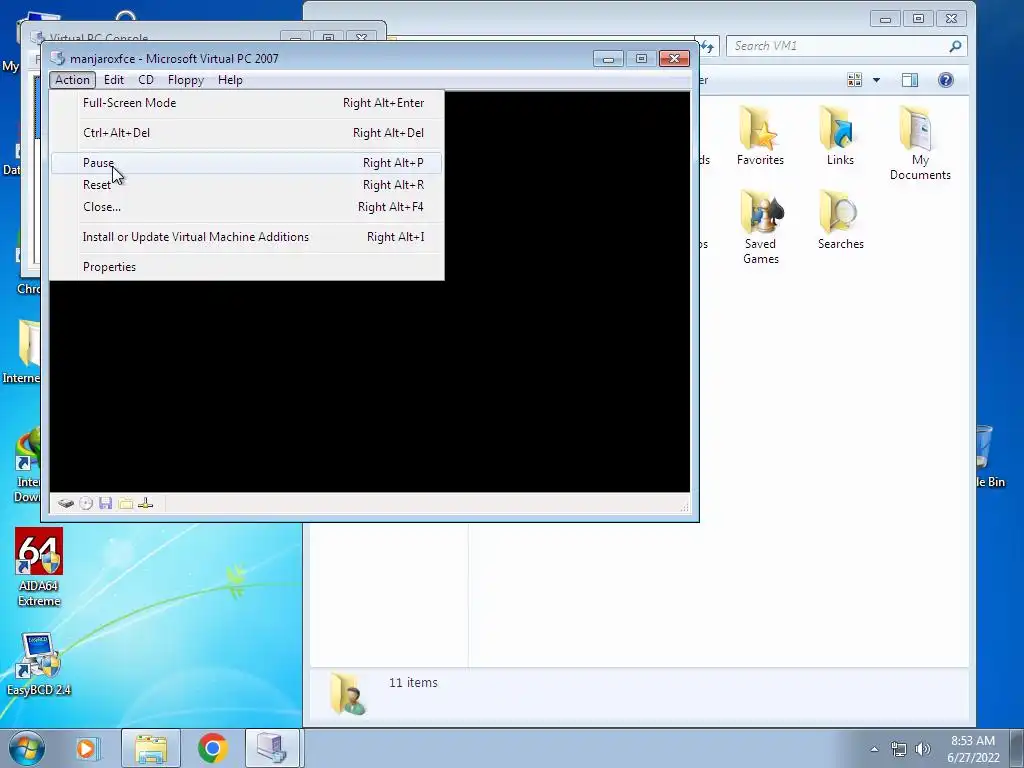1024x768 pixels.
Task: Show hidden tray icons arrow
Action: click(874, 749)
